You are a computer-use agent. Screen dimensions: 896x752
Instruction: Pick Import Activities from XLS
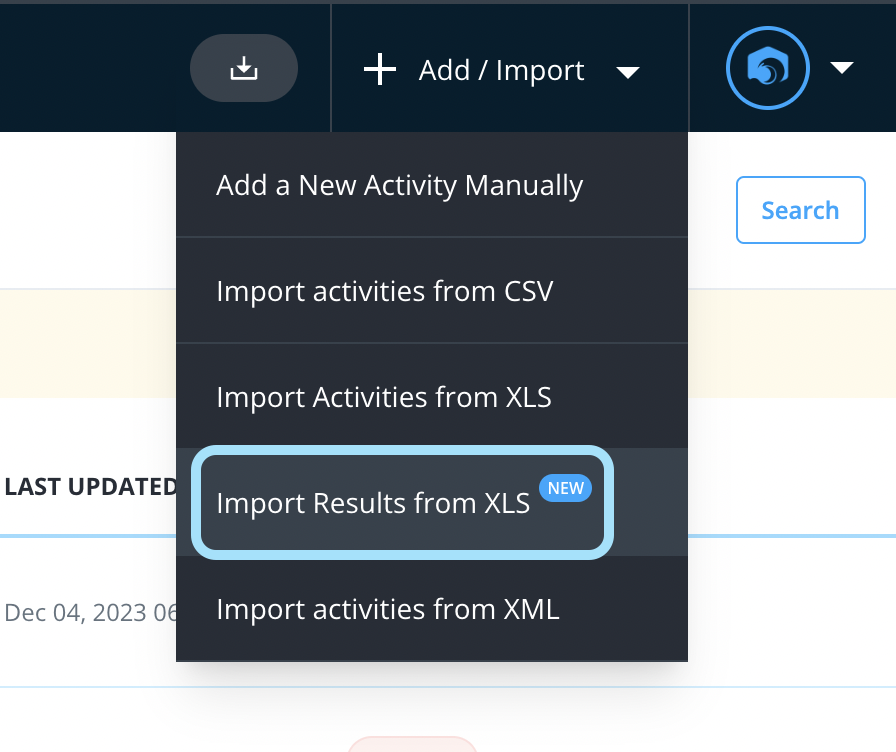(383, 397)
